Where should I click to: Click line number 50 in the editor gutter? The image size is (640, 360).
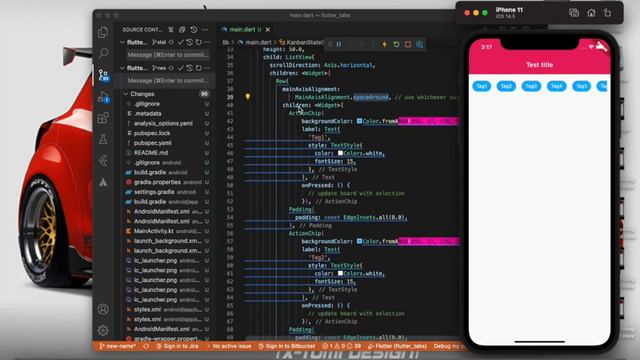click(230, 185)
